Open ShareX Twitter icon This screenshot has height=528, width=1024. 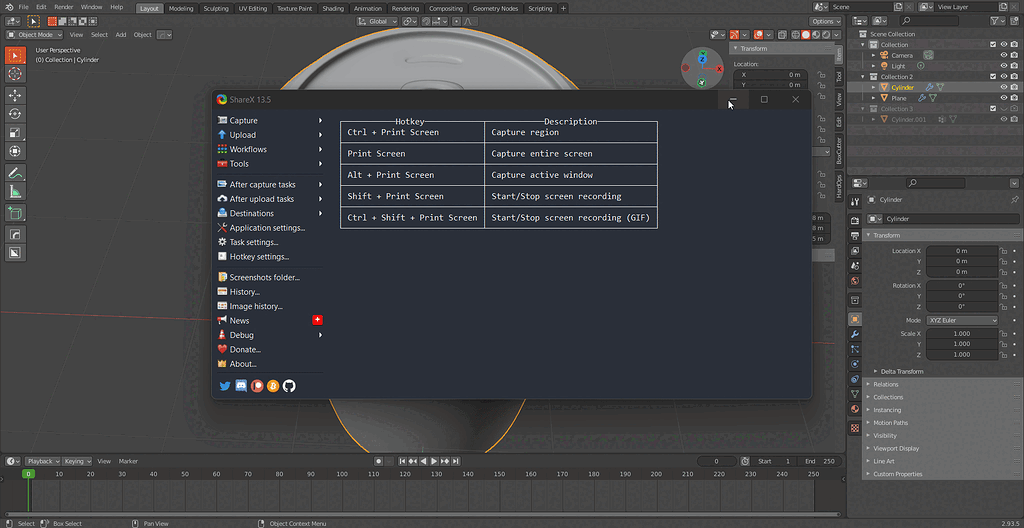225,386
